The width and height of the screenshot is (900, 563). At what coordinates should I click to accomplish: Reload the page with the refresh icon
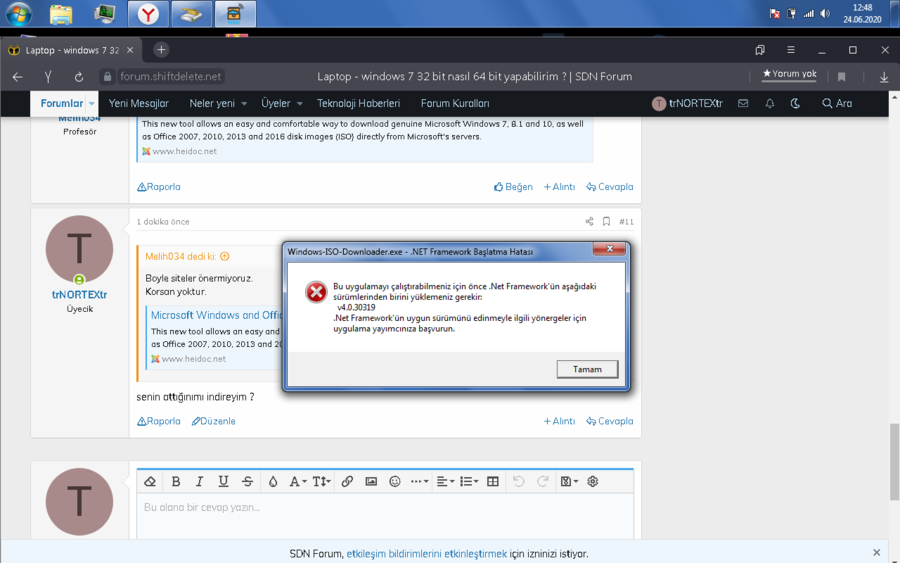pos(79,77)
